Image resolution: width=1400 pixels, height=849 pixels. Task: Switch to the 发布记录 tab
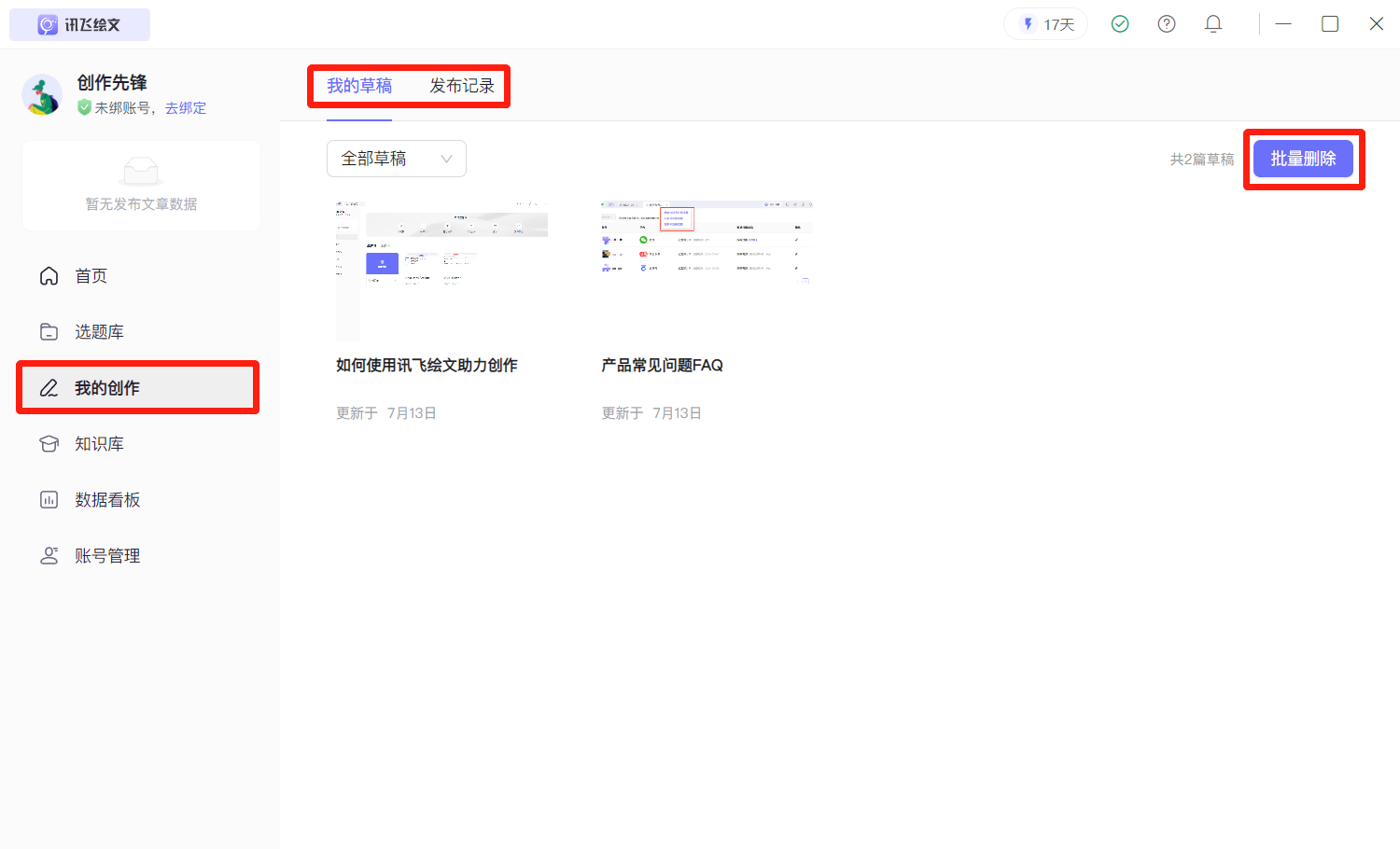point(462,86)
